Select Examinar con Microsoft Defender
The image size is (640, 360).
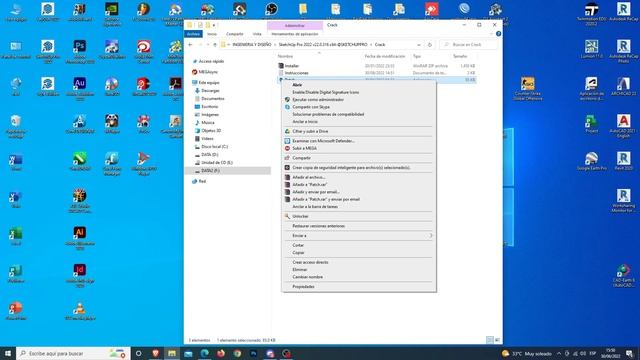[x=359, y=141]
